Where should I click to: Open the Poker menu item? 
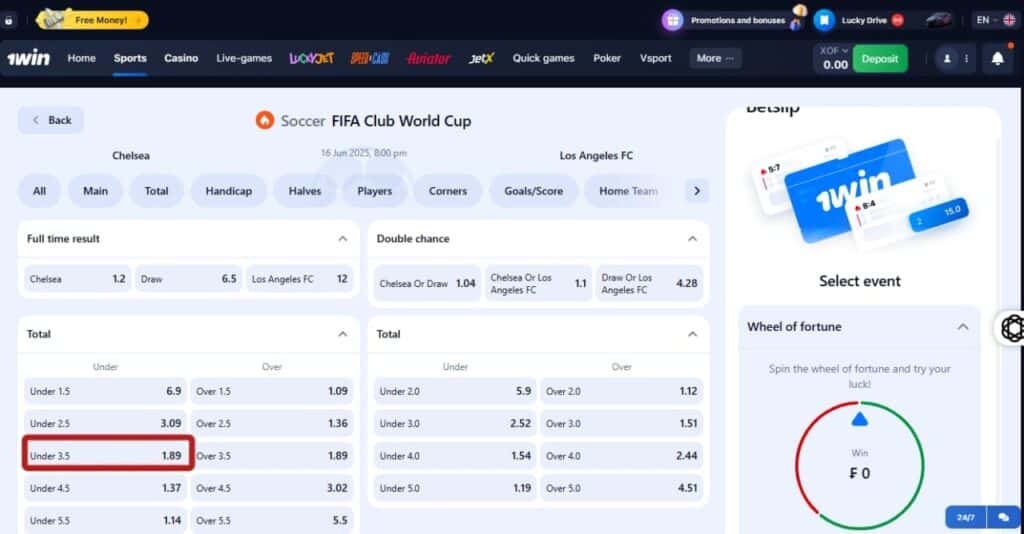(x=607, y=58)
